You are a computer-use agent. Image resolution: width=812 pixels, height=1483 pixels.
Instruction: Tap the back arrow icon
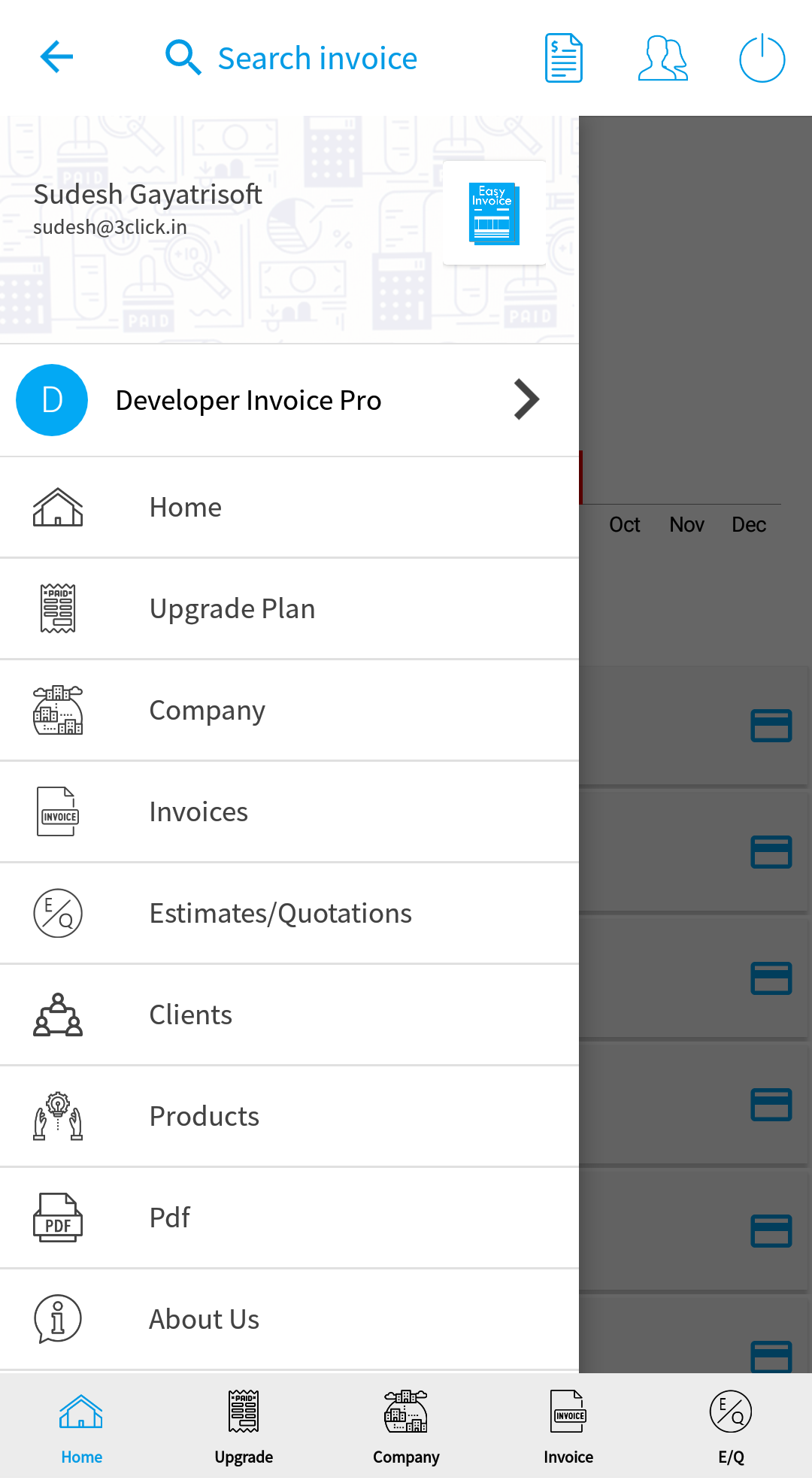pyautogui.click(x=56, y=57)
